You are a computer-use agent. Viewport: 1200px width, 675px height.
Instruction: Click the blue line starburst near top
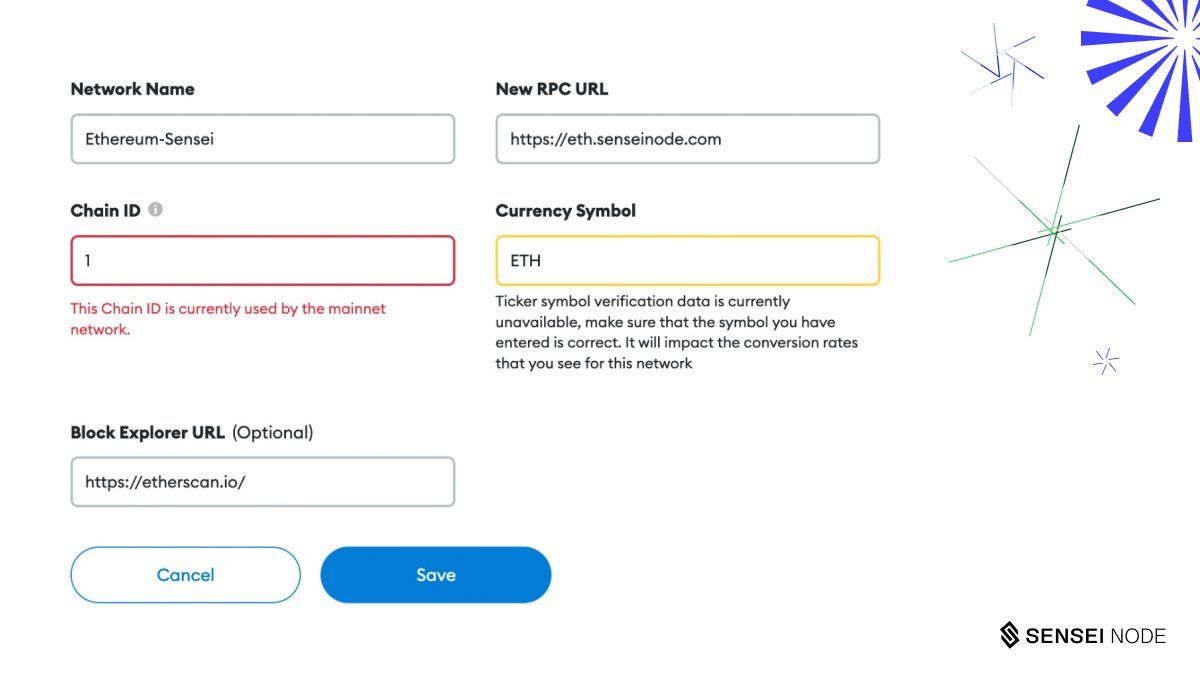[1003, 64]
